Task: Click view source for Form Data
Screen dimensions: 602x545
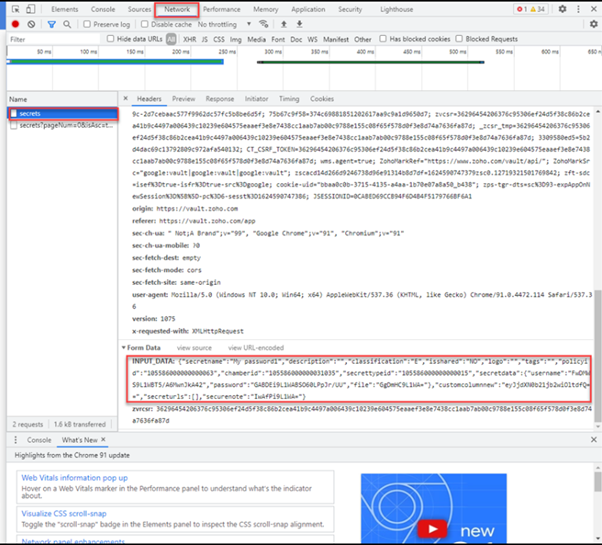Action: click(194, 348)
